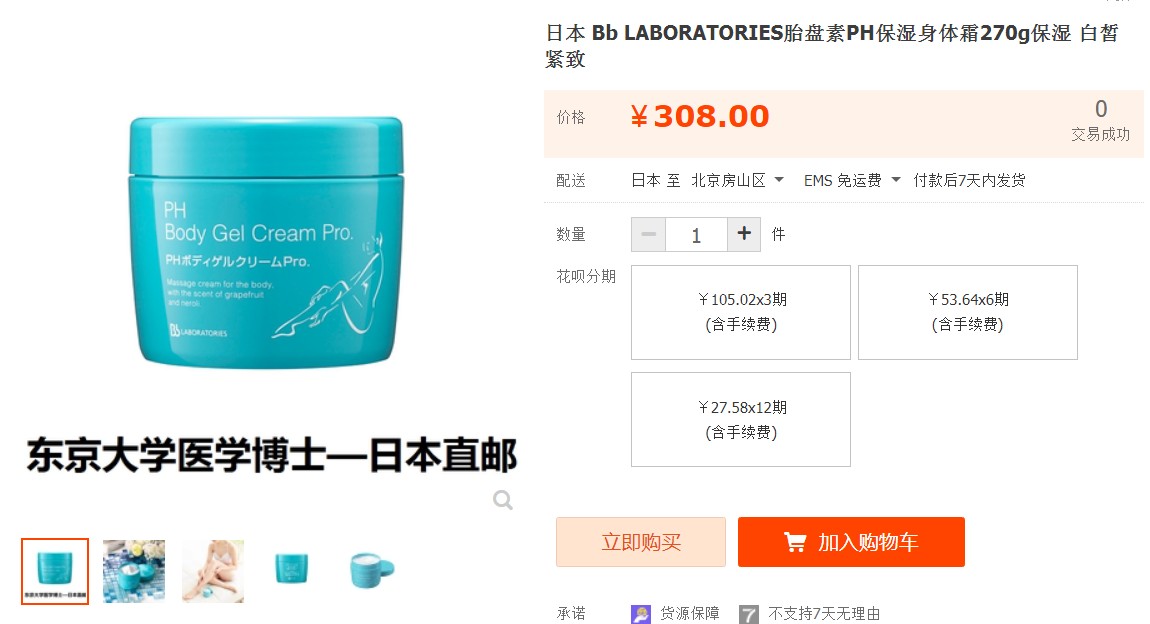Viewport: 1150px width, 624px height.
Task: Select the first thumbnail with the teal jar
Action: coord(55,571)
